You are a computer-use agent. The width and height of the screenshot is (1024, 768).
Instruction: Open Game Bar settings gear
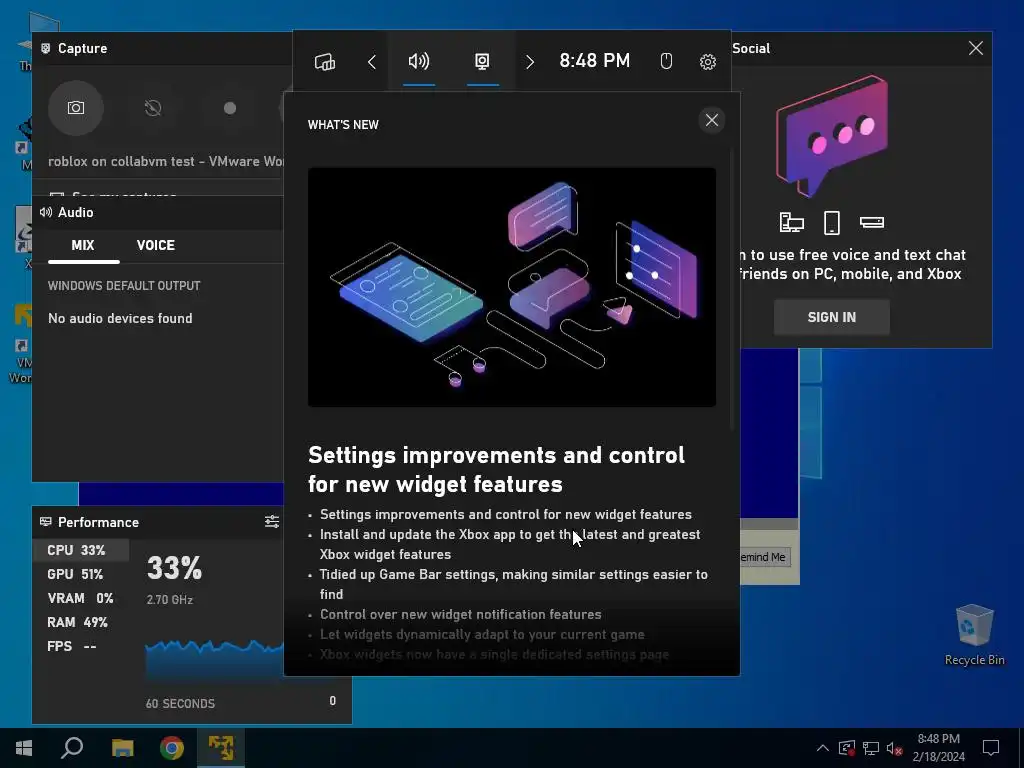click(x=708, y=62)
